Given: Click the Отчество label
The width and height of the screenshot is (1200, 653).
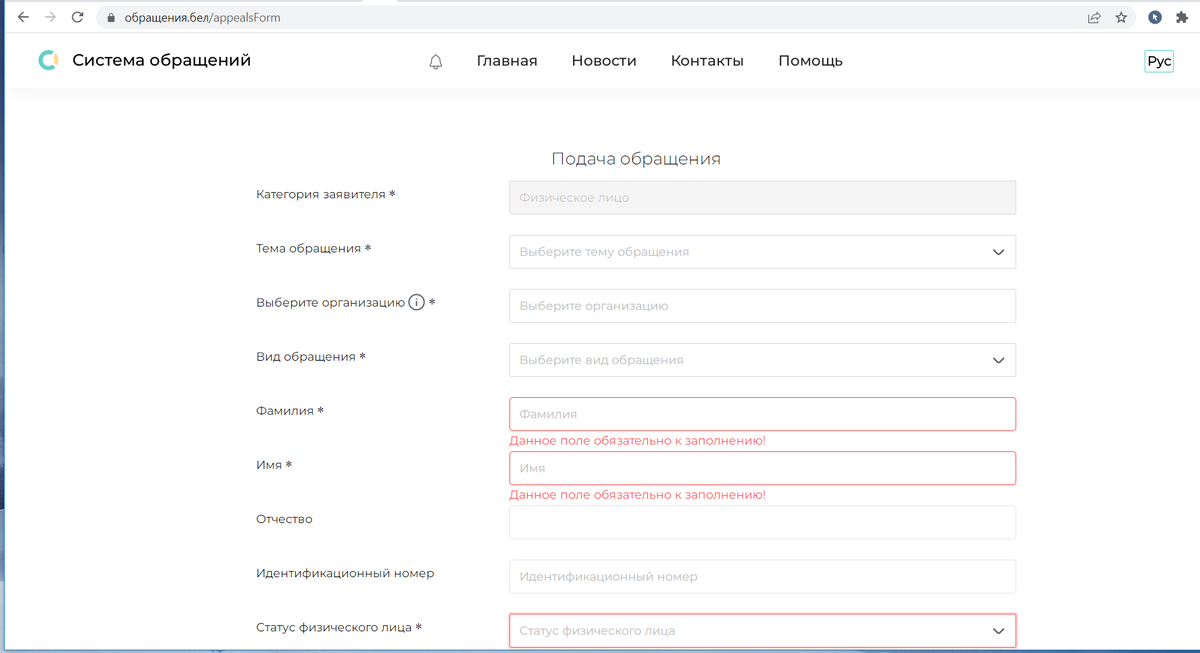Looking at the screenshot, I should [284, 519].
